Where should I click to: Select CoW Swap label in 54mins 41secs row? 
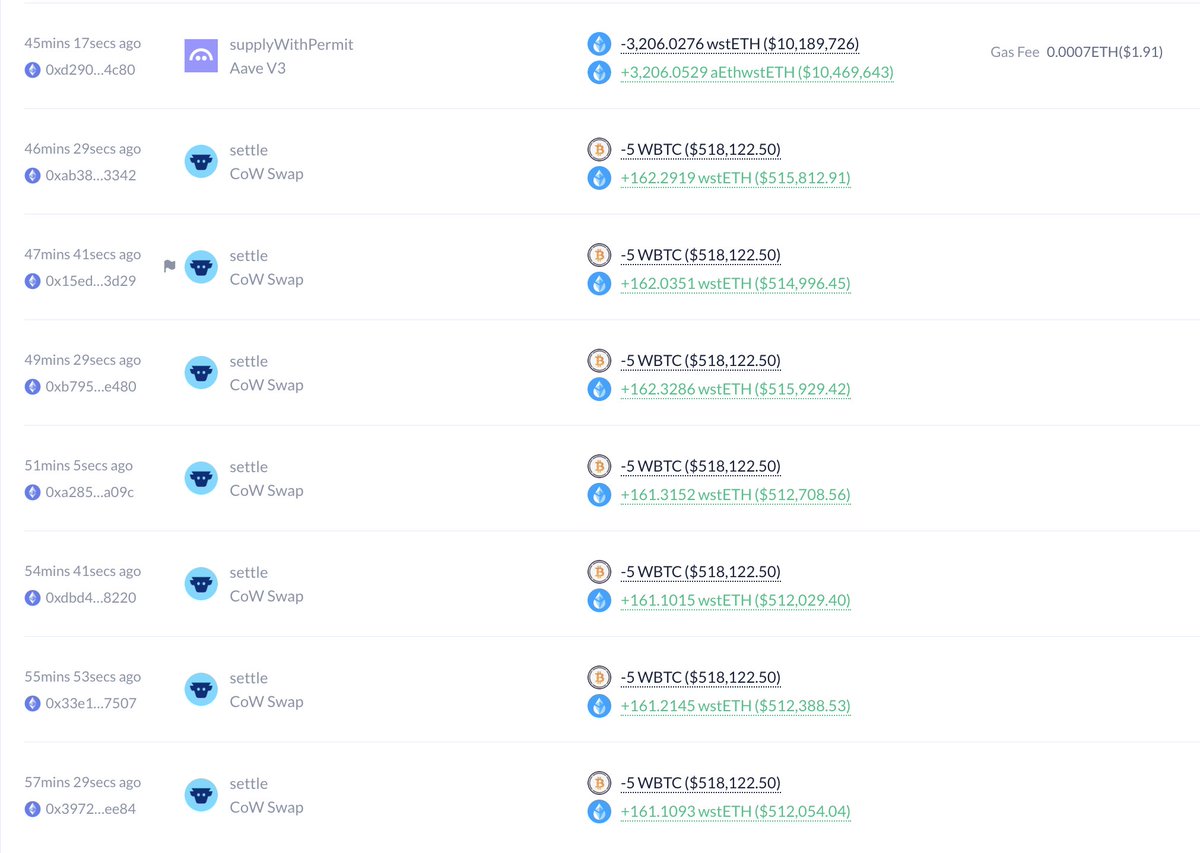pos(267,596)
